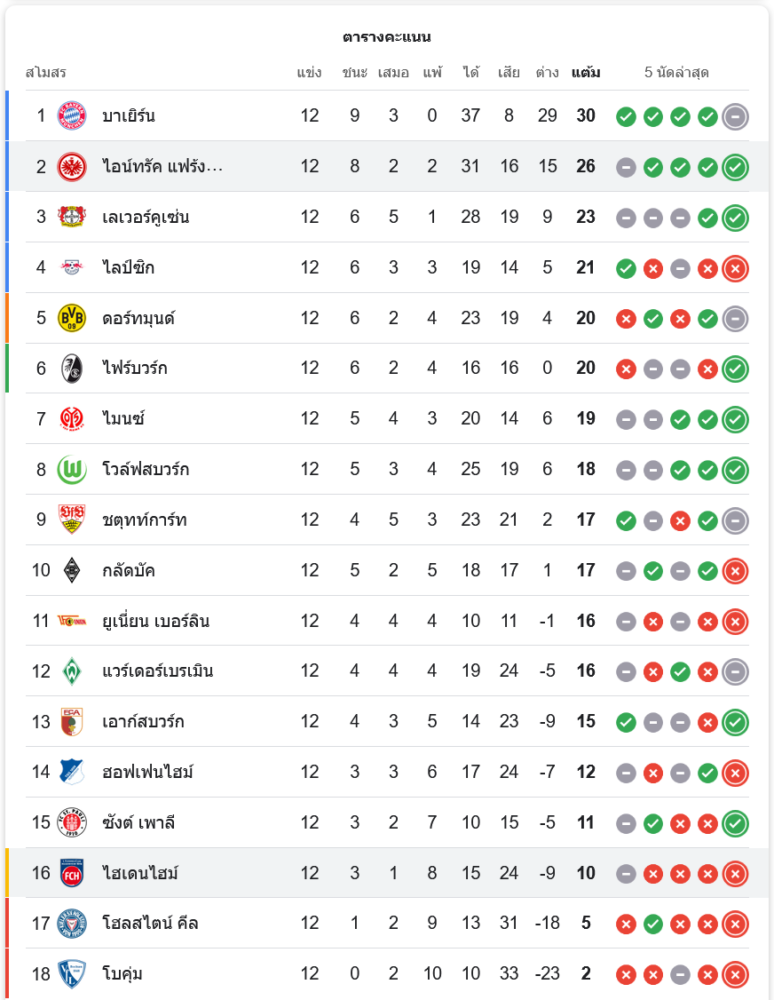The height and width of the screenshot is (1000, 774).
Task: Click the Mainz 05 club crest
Action: click(x=72, y=419)
